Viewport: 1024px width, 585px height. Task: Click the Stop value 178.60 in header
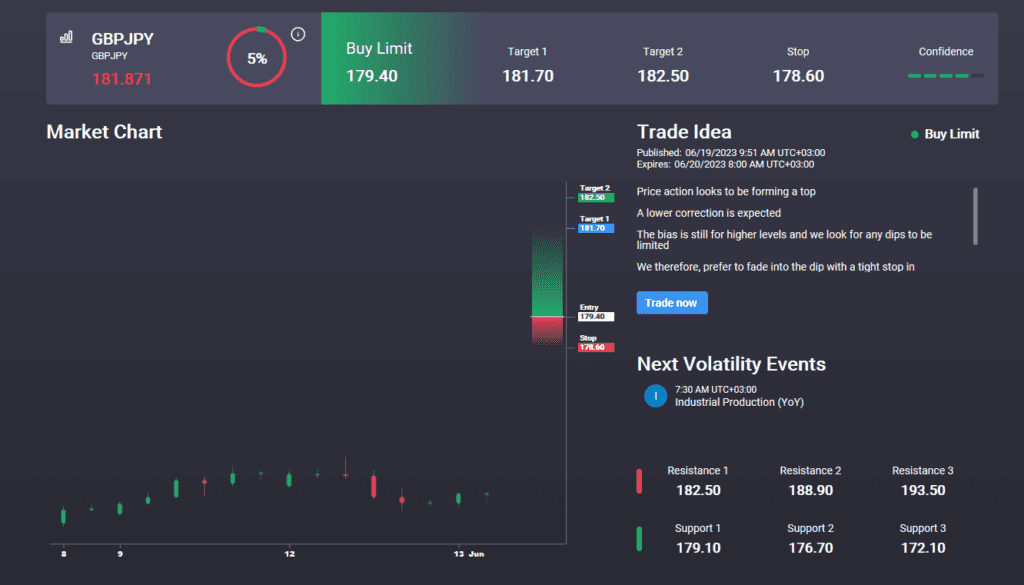point(798,76)
